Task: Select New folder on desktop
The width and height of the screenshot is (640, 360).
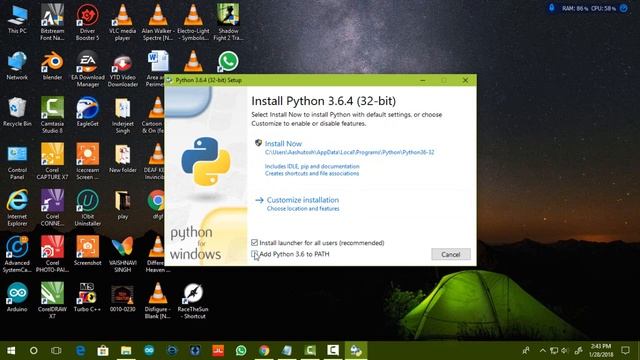Action: click(122, 158)
